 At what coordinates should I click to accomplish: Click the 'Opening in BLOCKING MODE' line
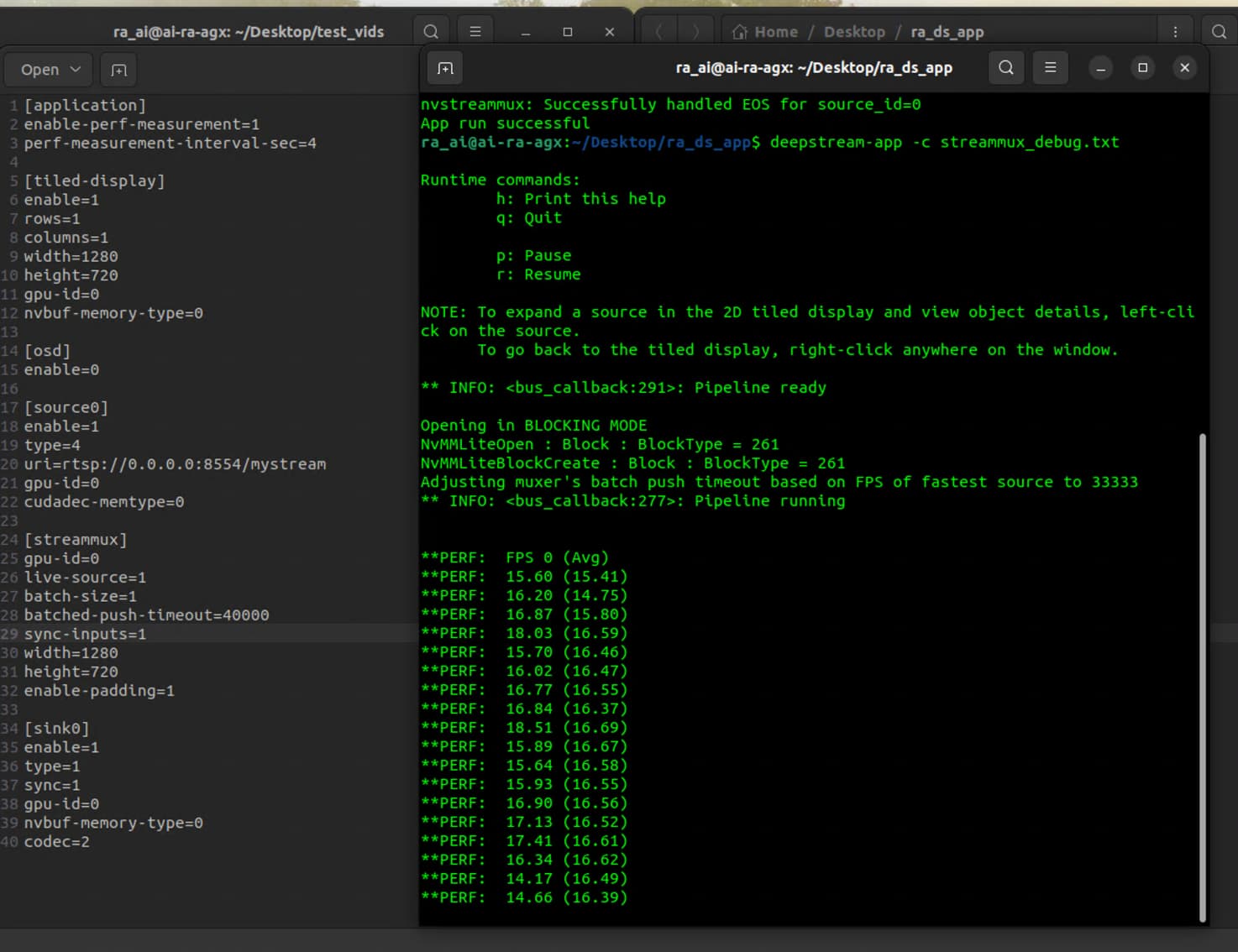[x=533, y=425]
